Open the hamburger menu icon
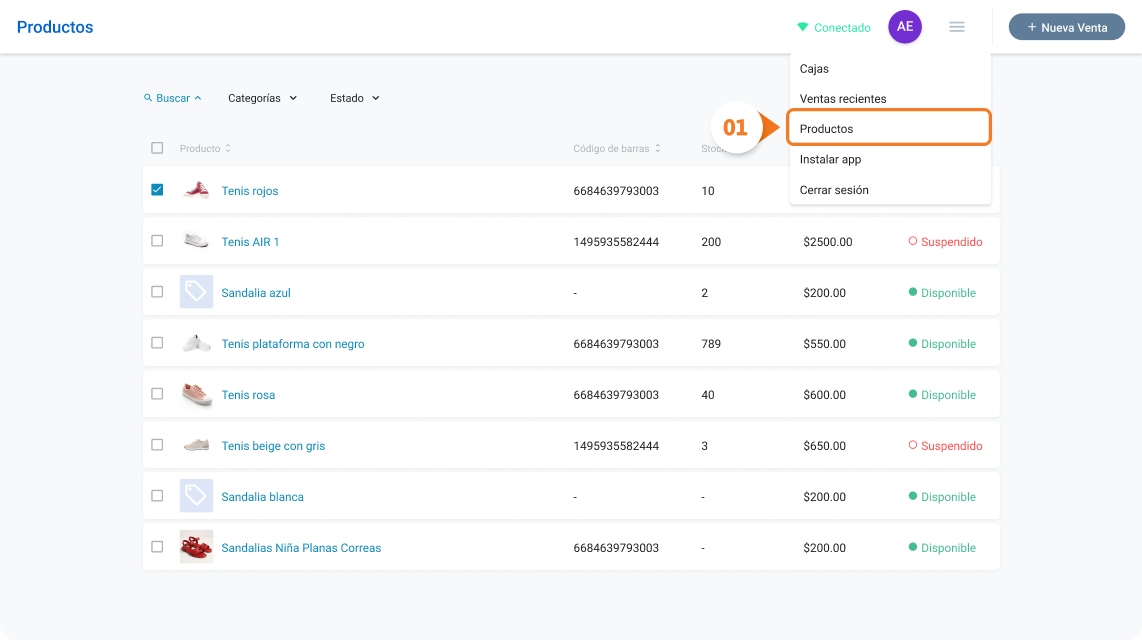The height and width of the screenshot is (640, 1142). (x=956, y=27)
